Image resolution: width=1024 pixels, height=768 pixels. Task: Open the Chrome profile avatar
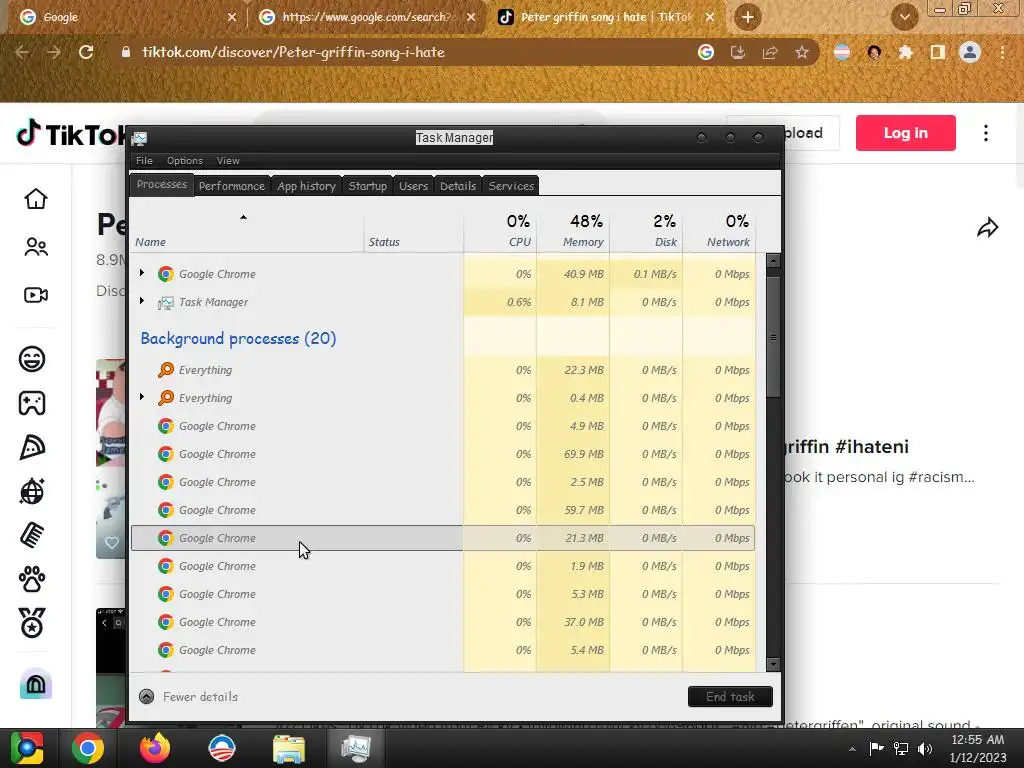click(x=970, y=52)
